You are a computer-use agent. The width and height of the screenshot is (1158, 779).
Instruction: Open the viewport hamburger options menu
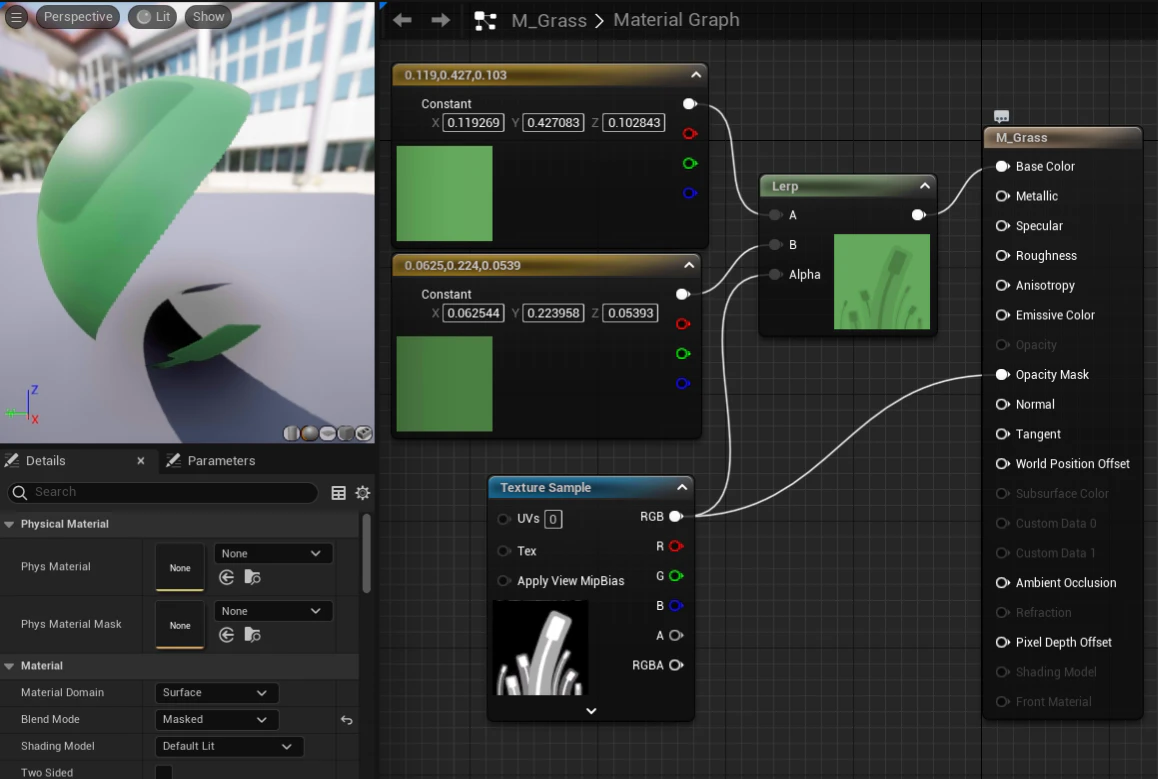16,16
